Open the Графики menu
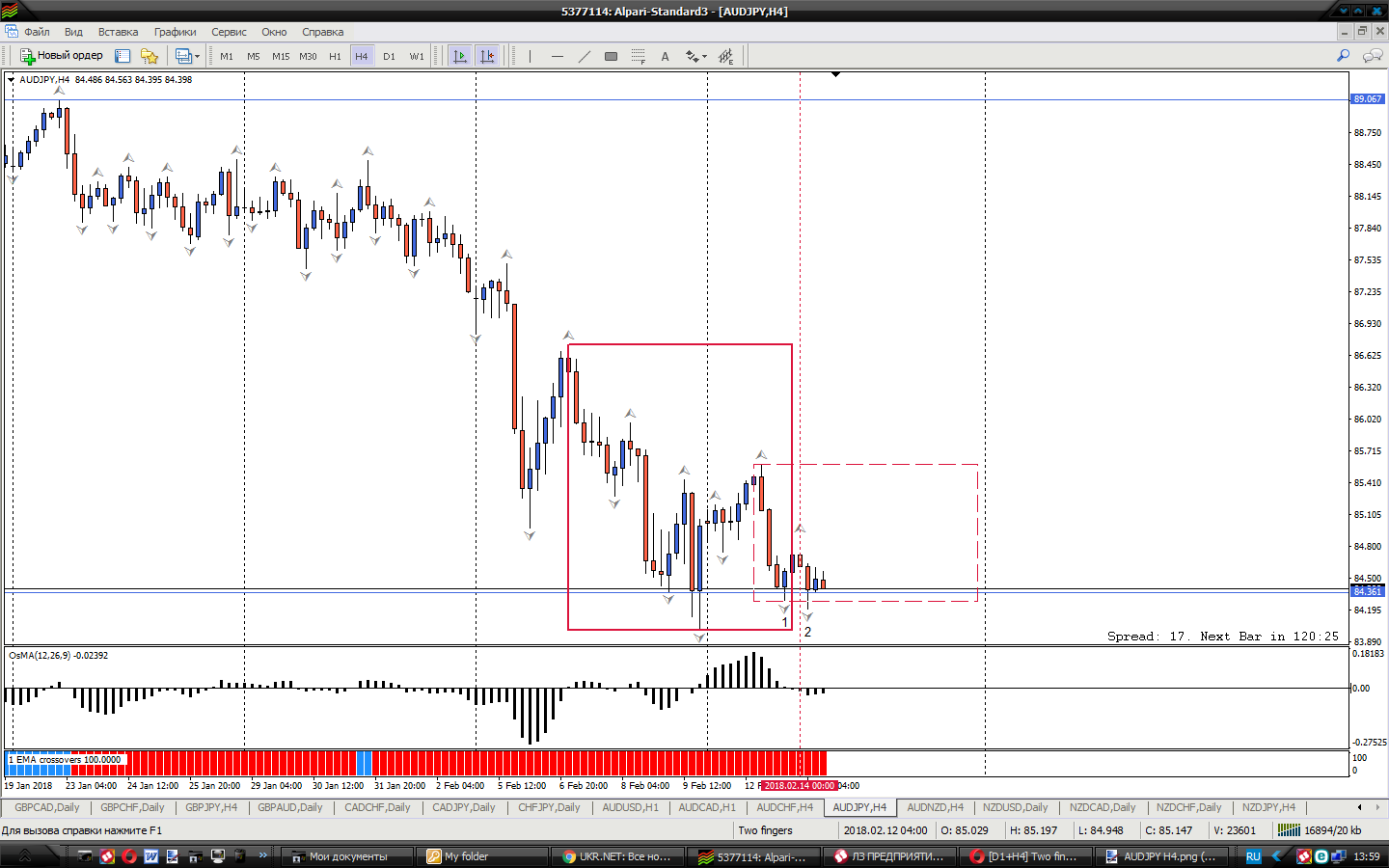The width and height of the screenshot is (1389, 868). point(175,32)
